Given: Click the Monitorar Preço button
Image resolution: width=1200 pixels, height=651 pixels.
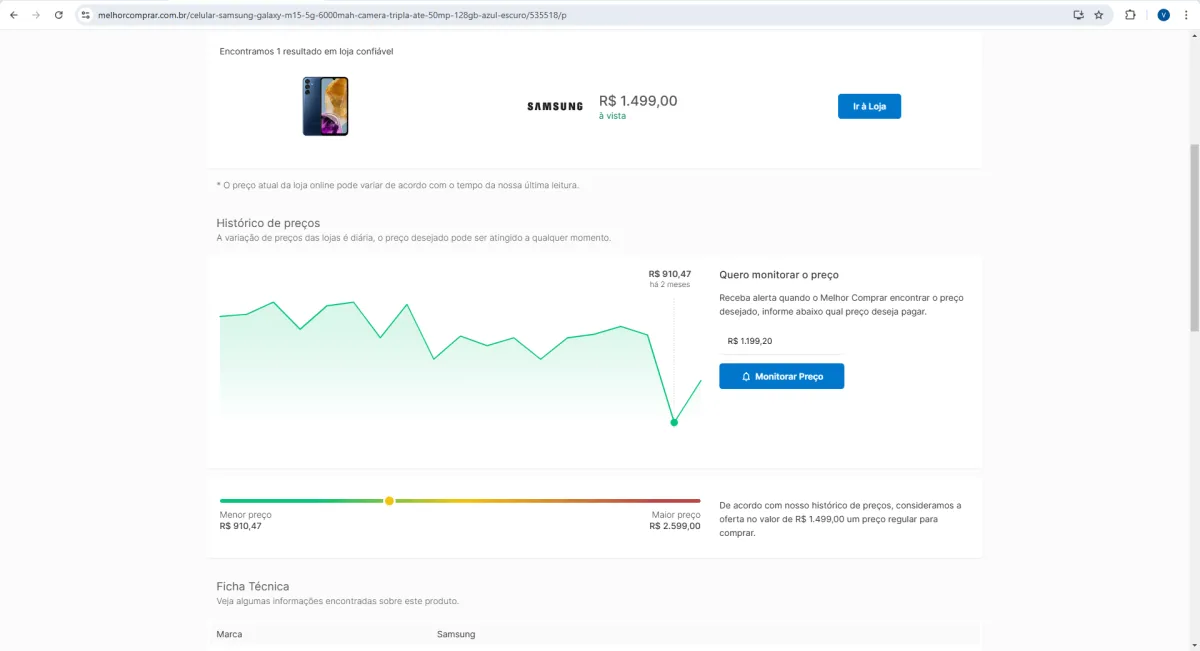Looking at the screenshot, I should [781, 376].
